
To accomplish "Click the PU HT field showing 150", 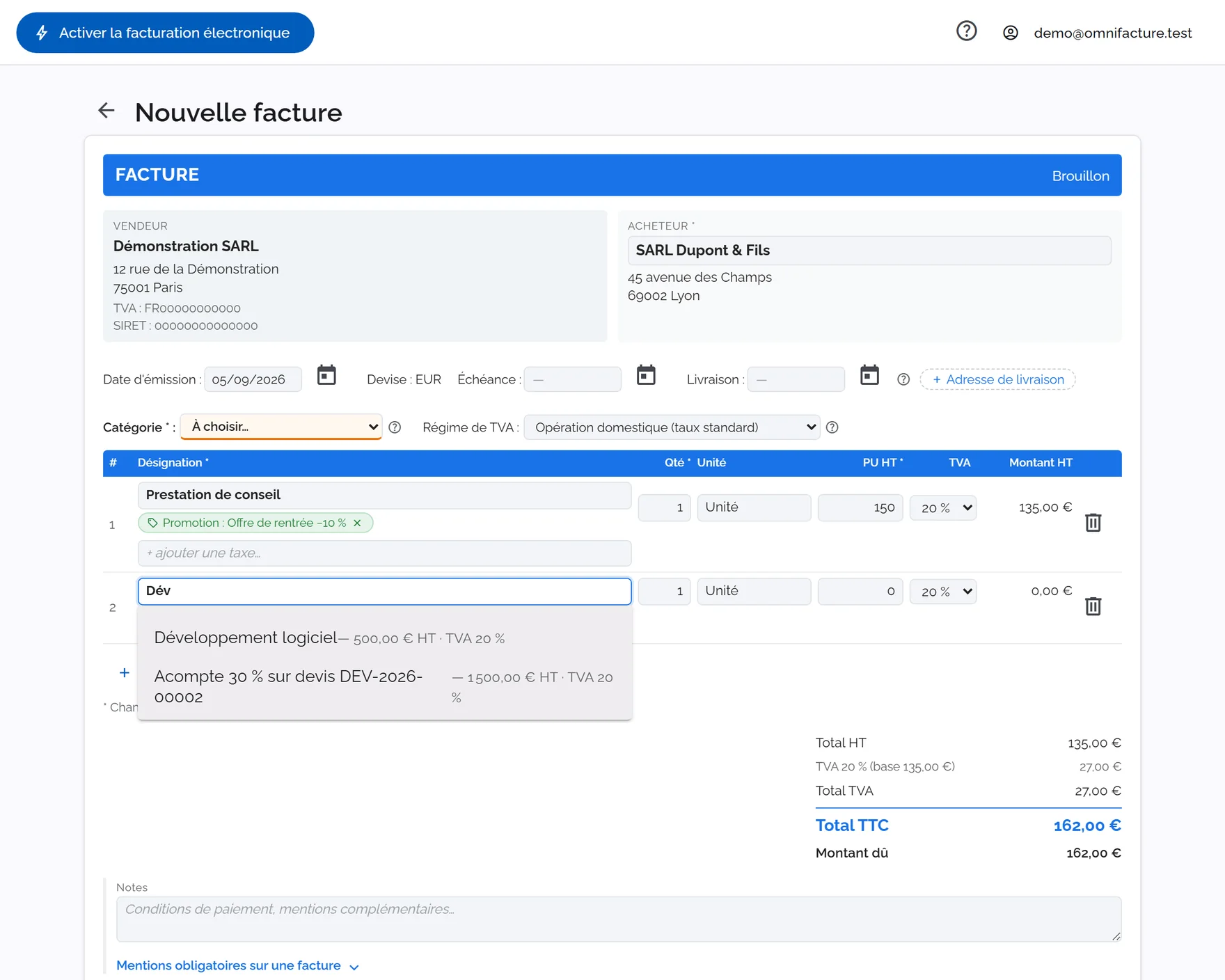I will (860, 508).
